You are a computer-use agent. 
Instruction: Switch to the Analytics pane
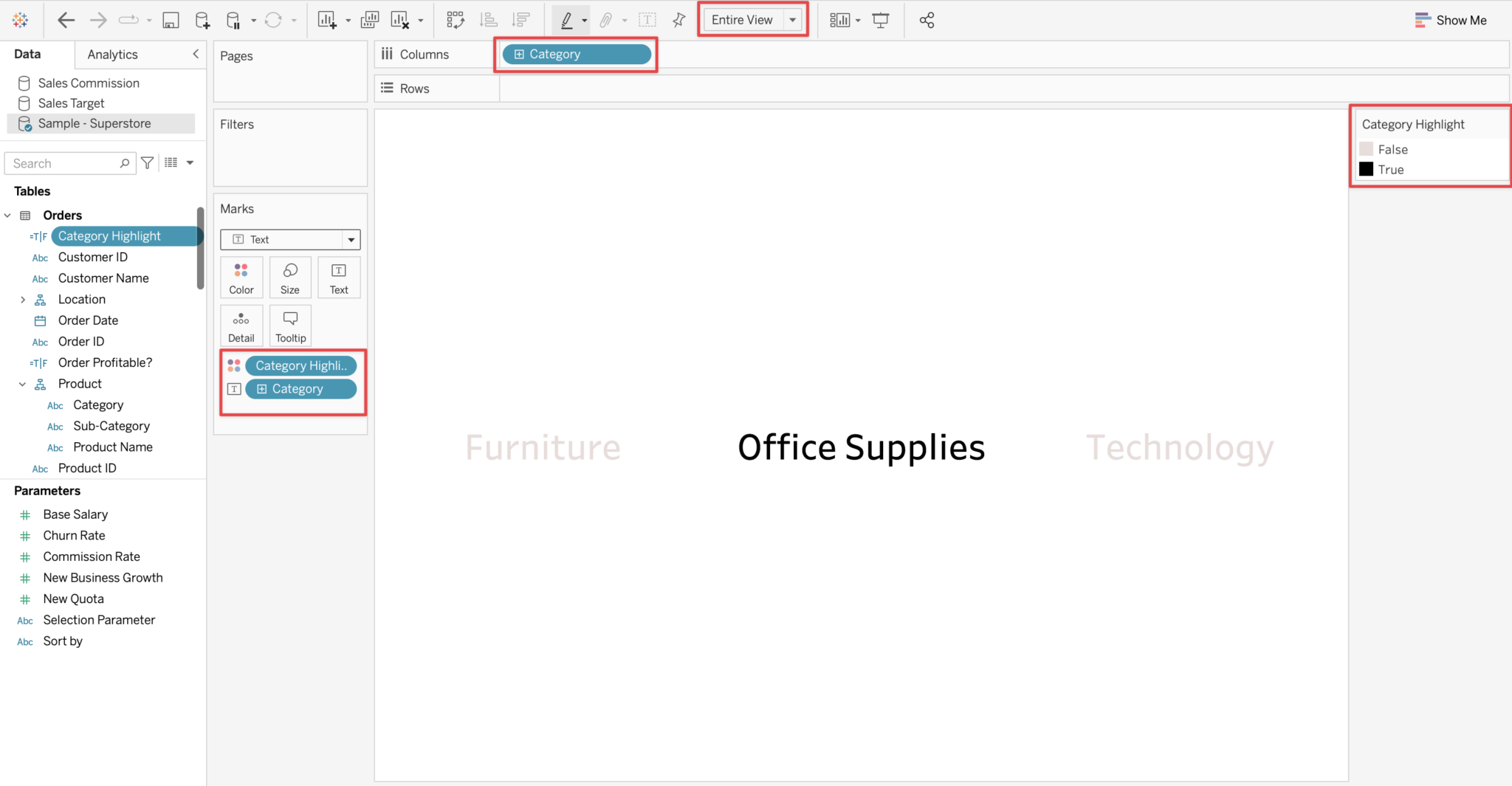(x=112, y=54)
